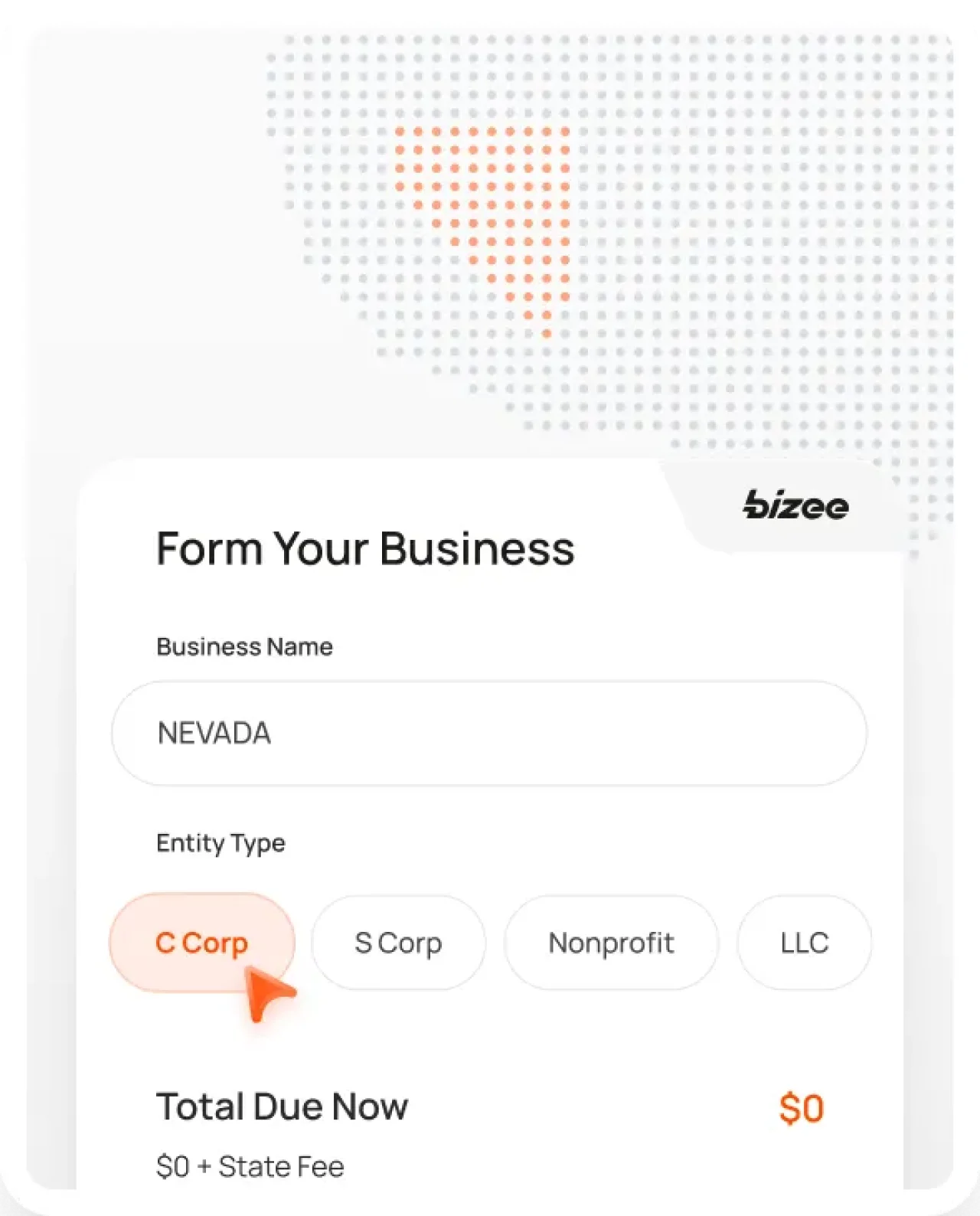Select the LLC entity pill
980x1216 pixels.
point(804,943)
